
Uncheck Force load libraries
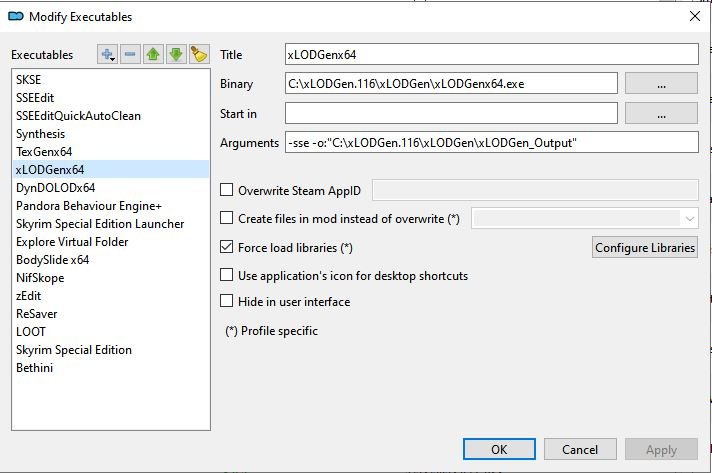tap(226, 247)
